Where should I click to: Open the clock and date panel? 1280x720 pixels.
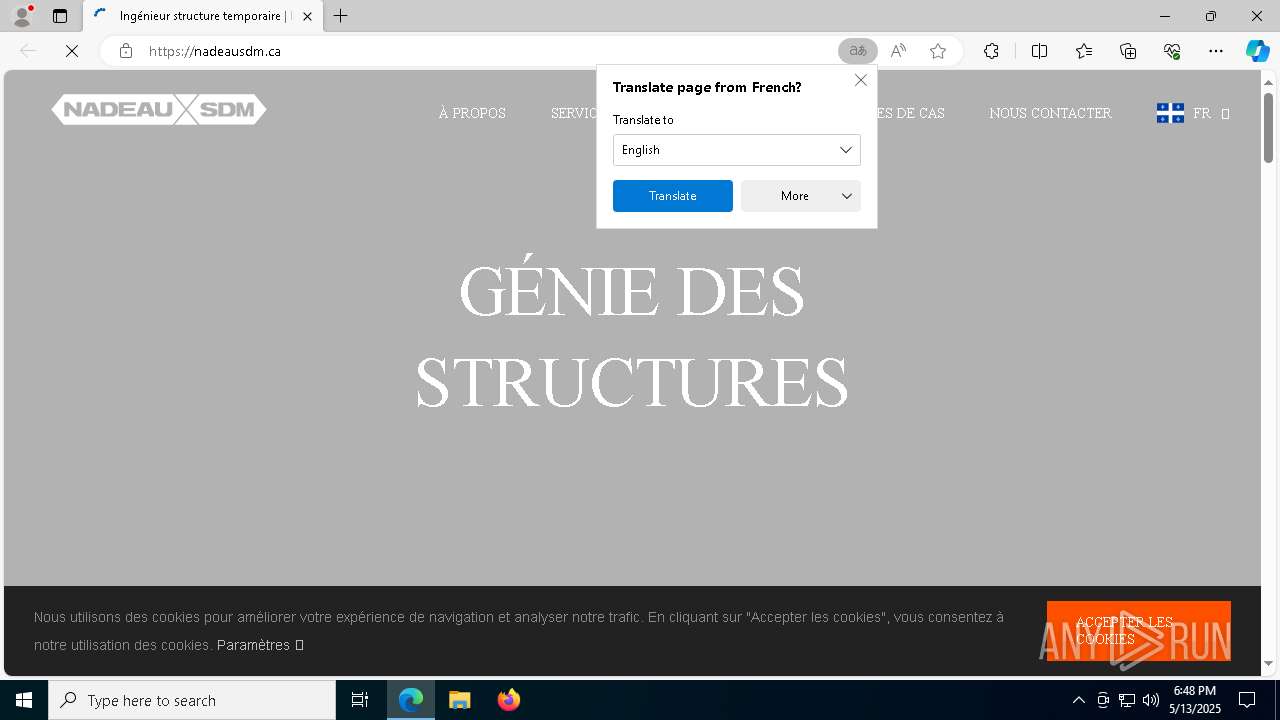coord(1195,700)
